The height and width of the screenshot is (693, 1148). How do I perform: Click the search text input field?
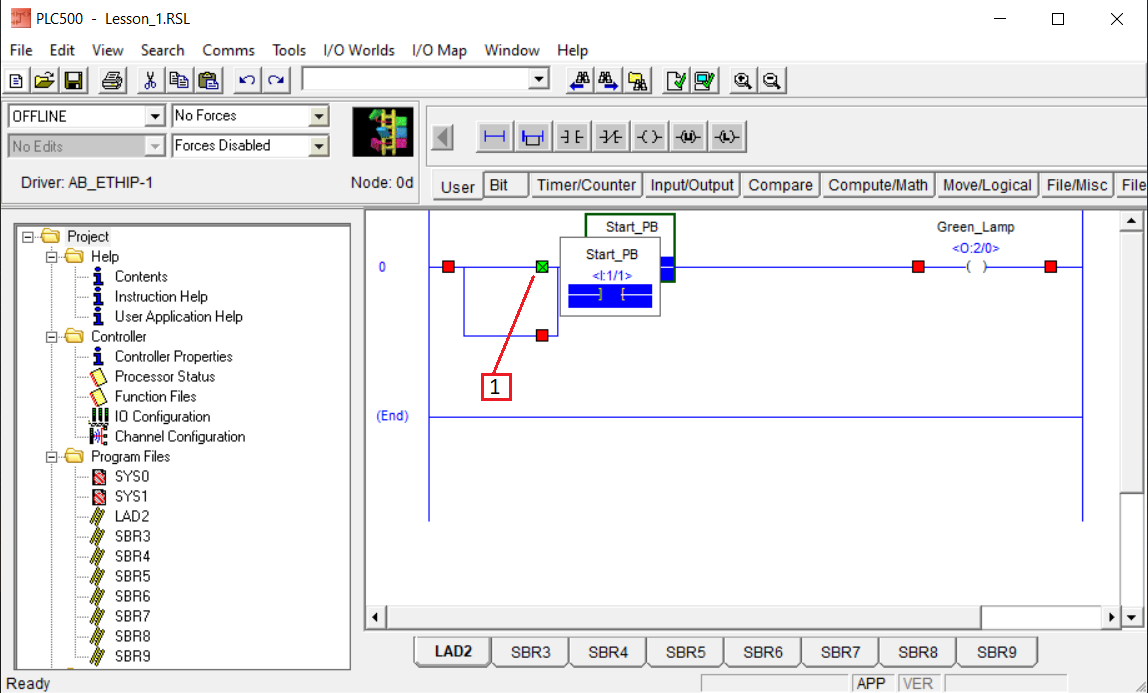coord(416,79)
